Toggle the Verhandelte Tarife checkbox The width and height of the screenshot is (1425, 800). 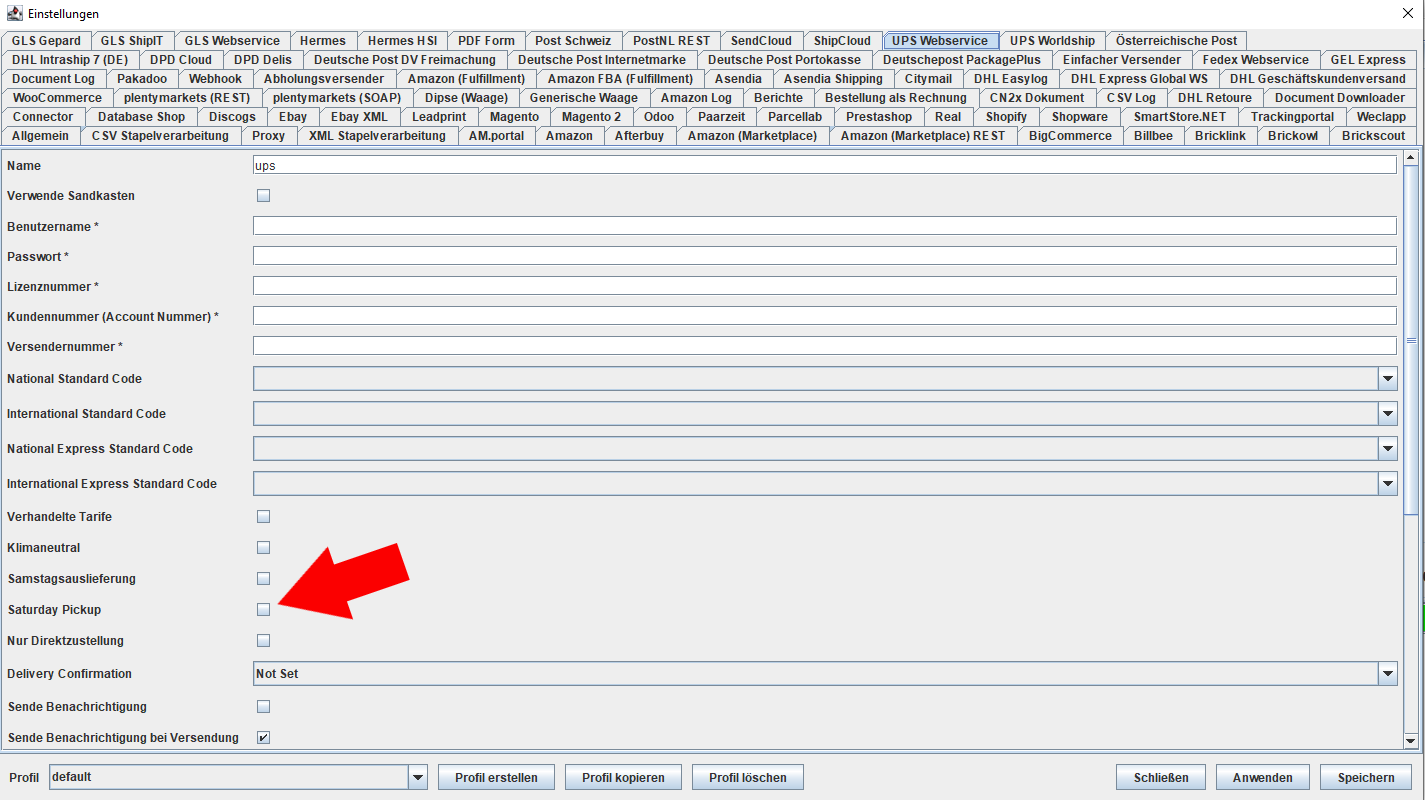(x=264, y=517)
